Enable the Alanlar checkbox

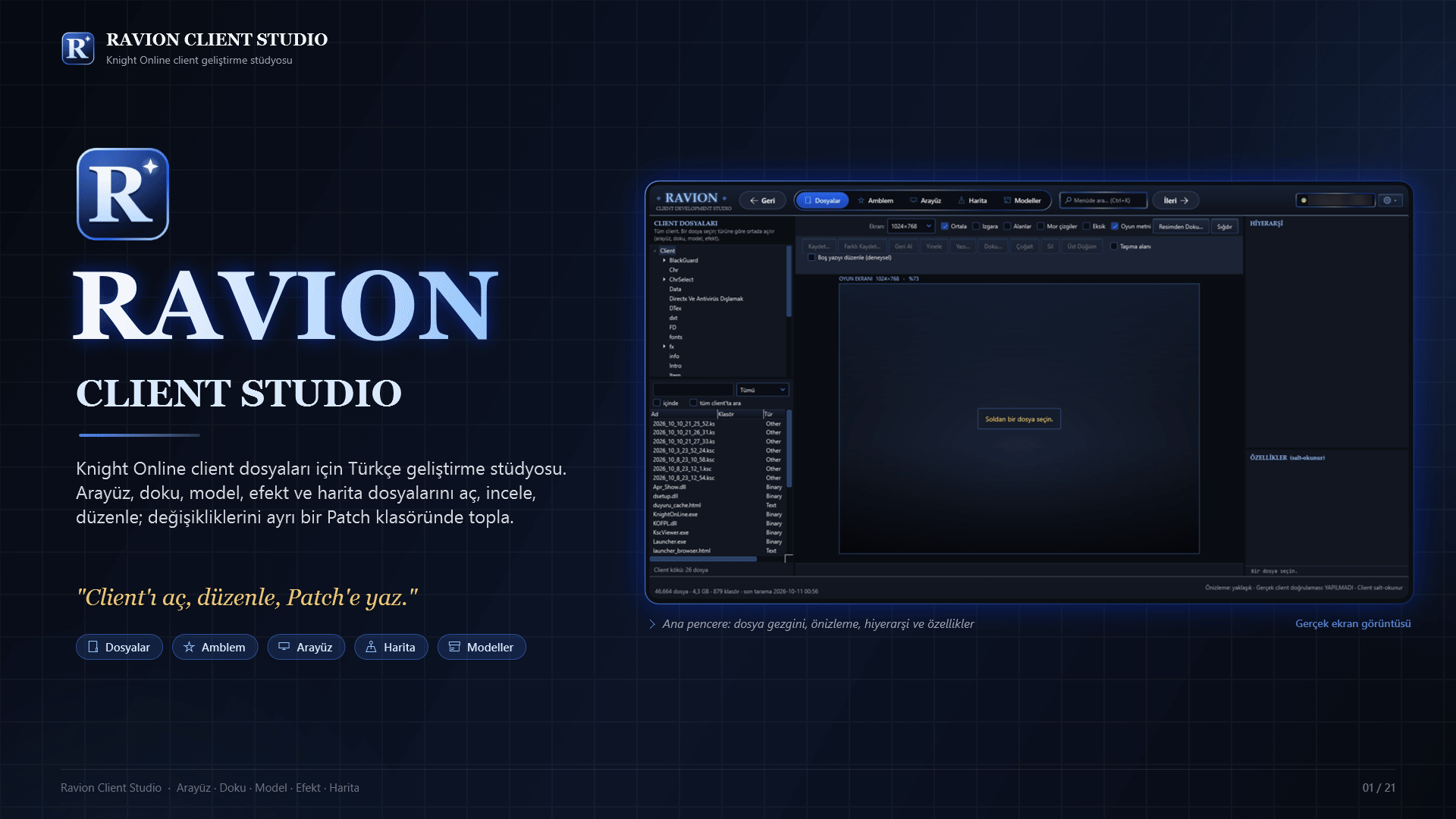[x=1007, y=226]
